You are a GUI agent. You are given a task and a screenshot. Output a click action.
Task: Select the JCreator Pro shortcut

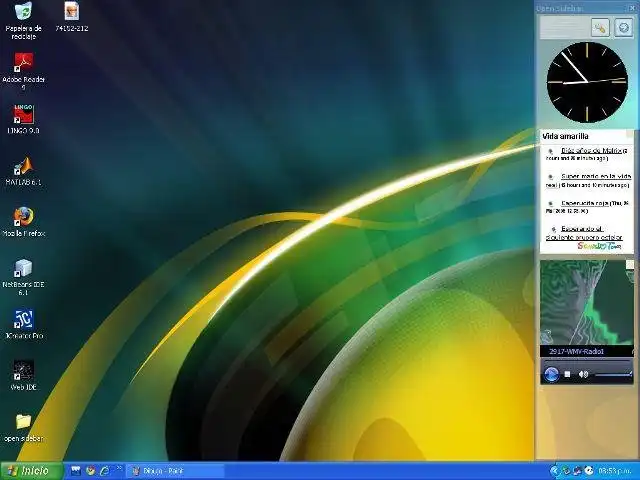click(24, 324)
